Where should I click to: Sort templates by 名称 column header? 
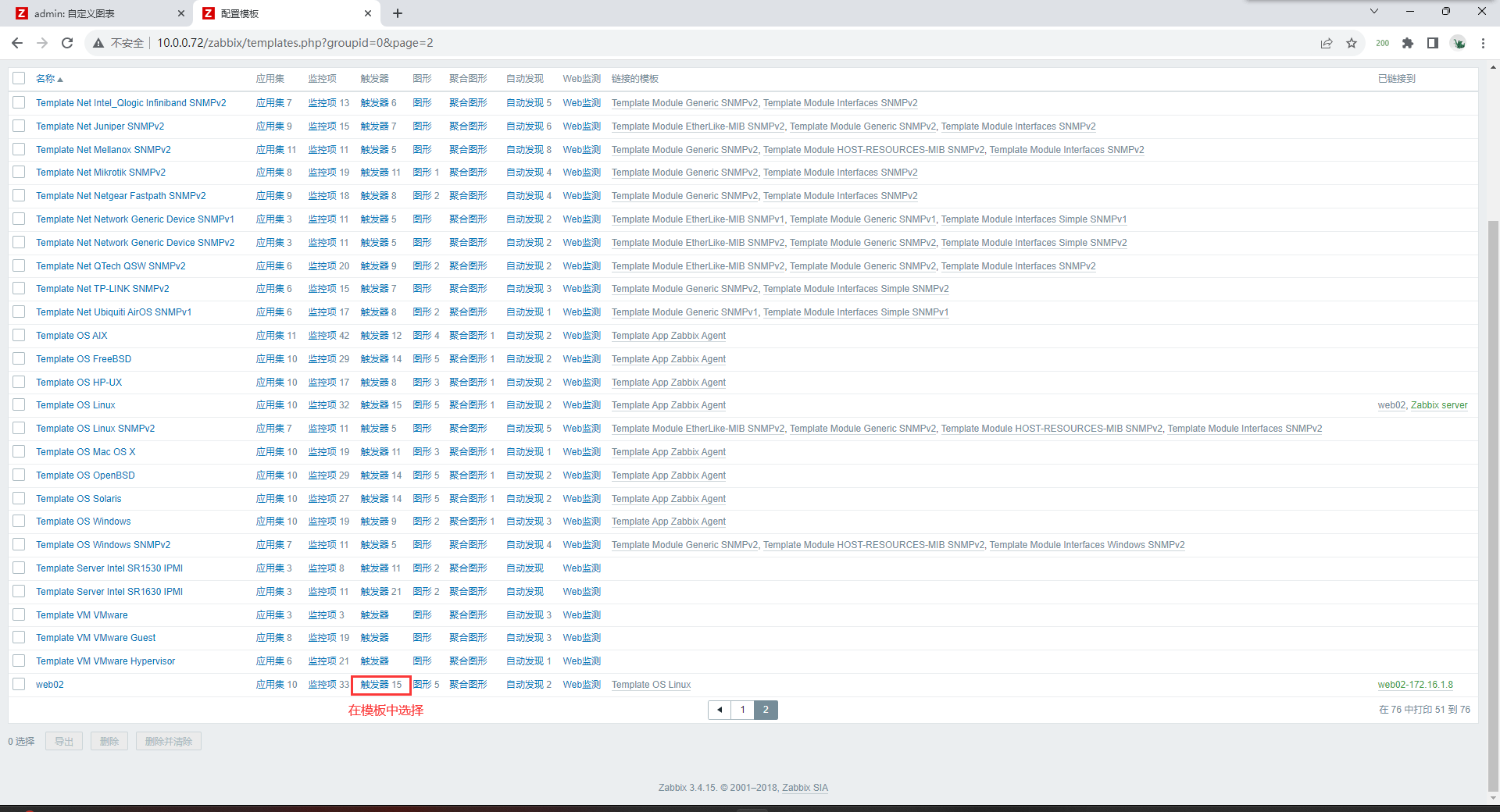49,78
